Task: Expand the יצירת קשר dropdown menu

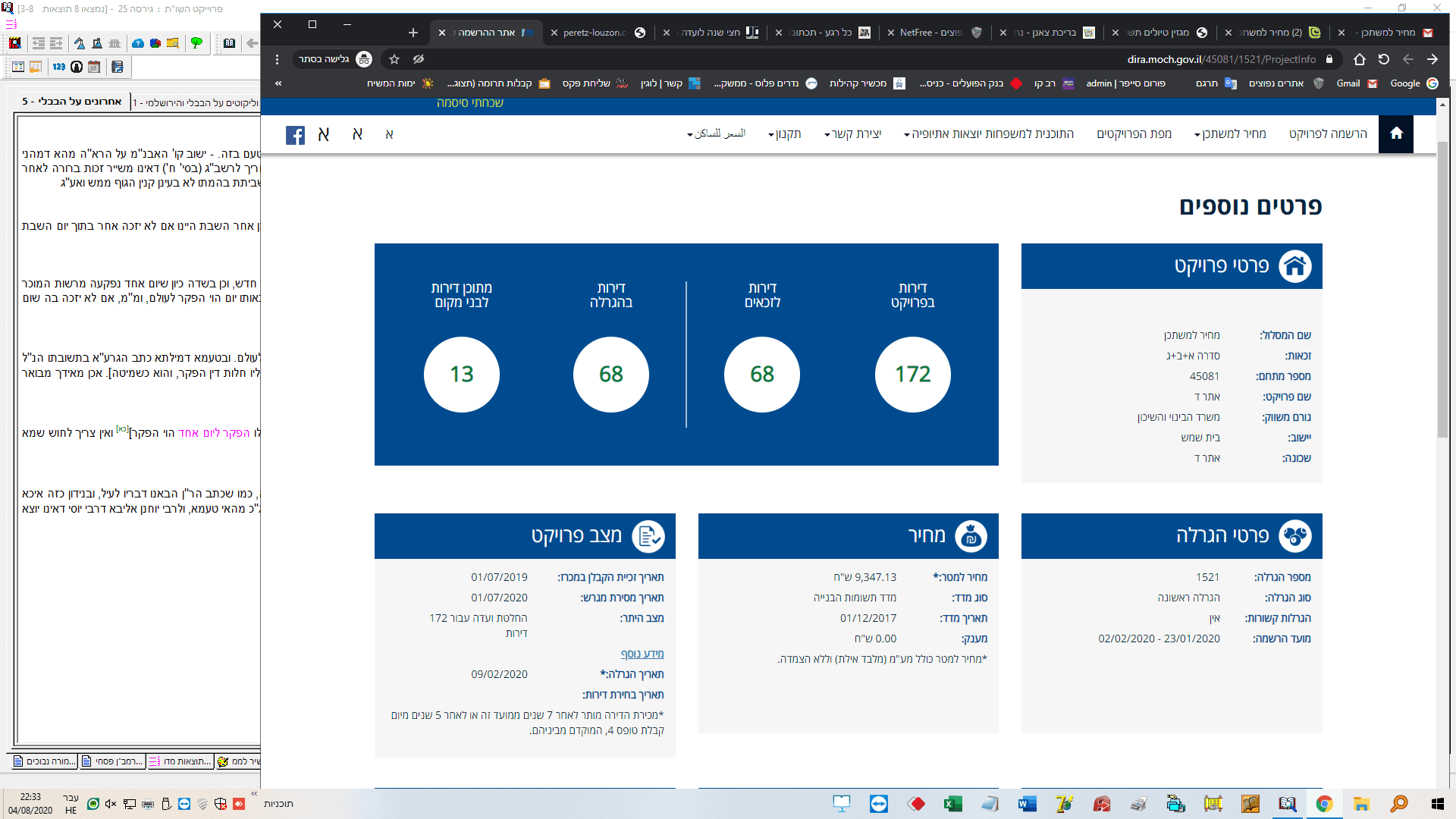Action: pyautogui.click(x=852, y=134)
